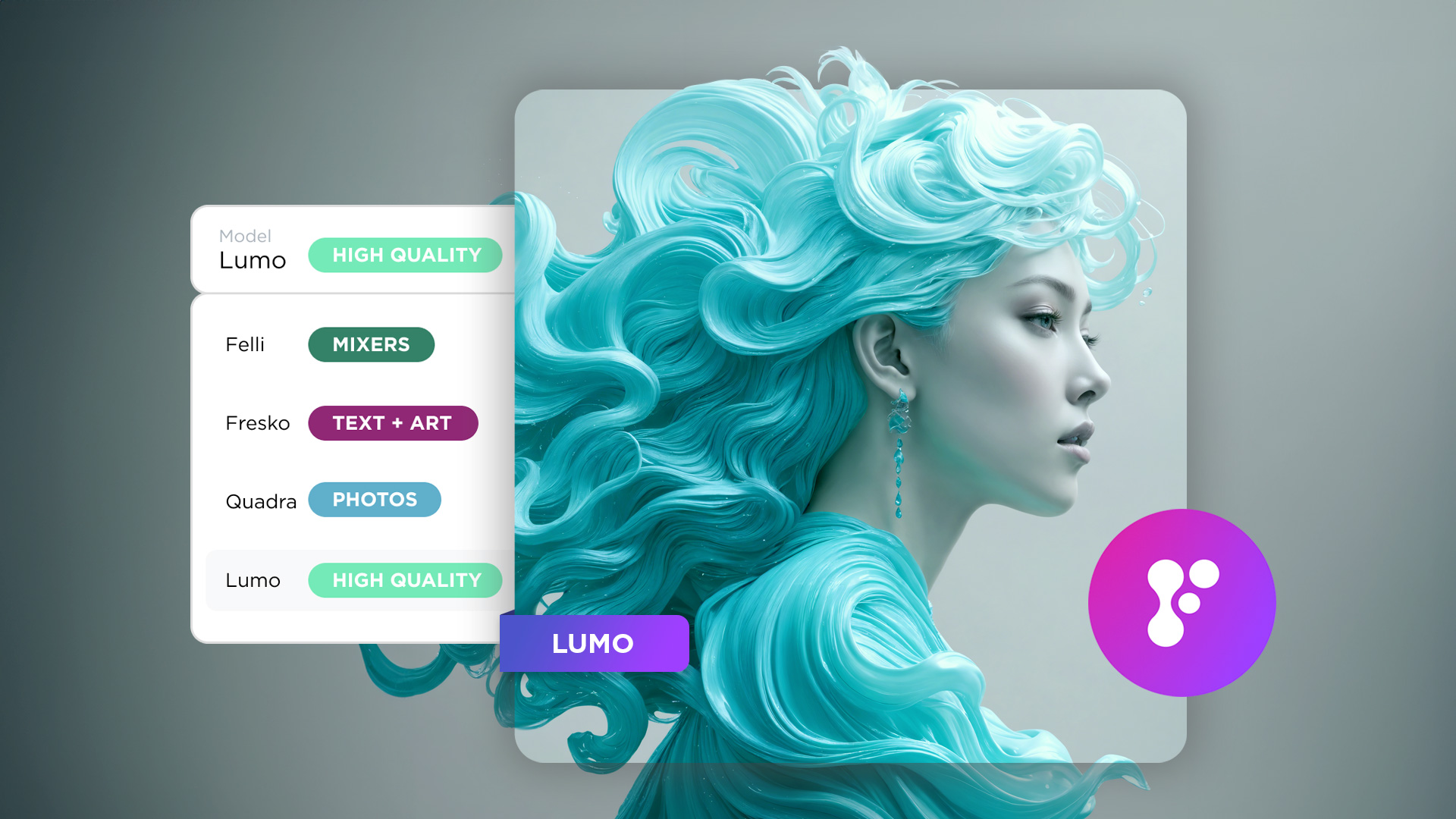The width and height of the screenshot is (1456, 819).
Task: Click the Model label text field
Action: point(244,235)
